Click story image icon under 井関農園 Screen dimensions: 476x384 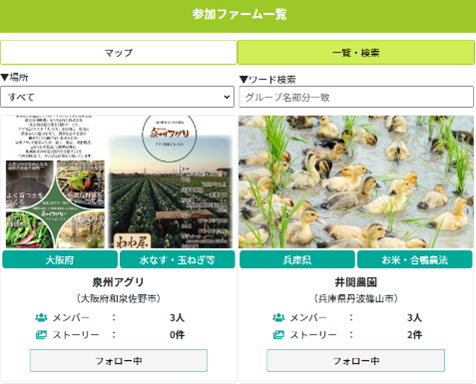coord(279,335)
